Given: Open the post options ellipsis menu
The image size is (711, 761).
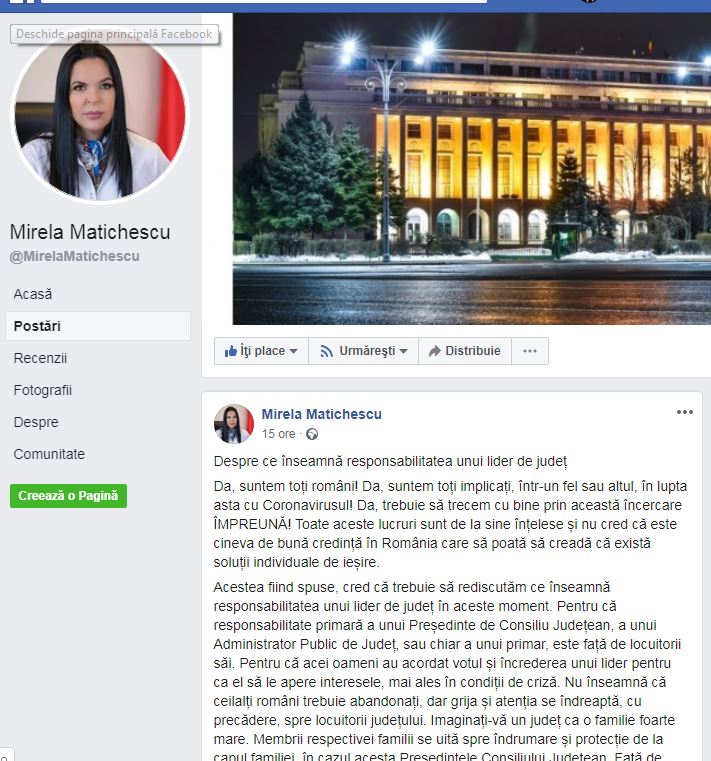Looking at the screenshot, I should pyautogui.click(x=684, y=412).
